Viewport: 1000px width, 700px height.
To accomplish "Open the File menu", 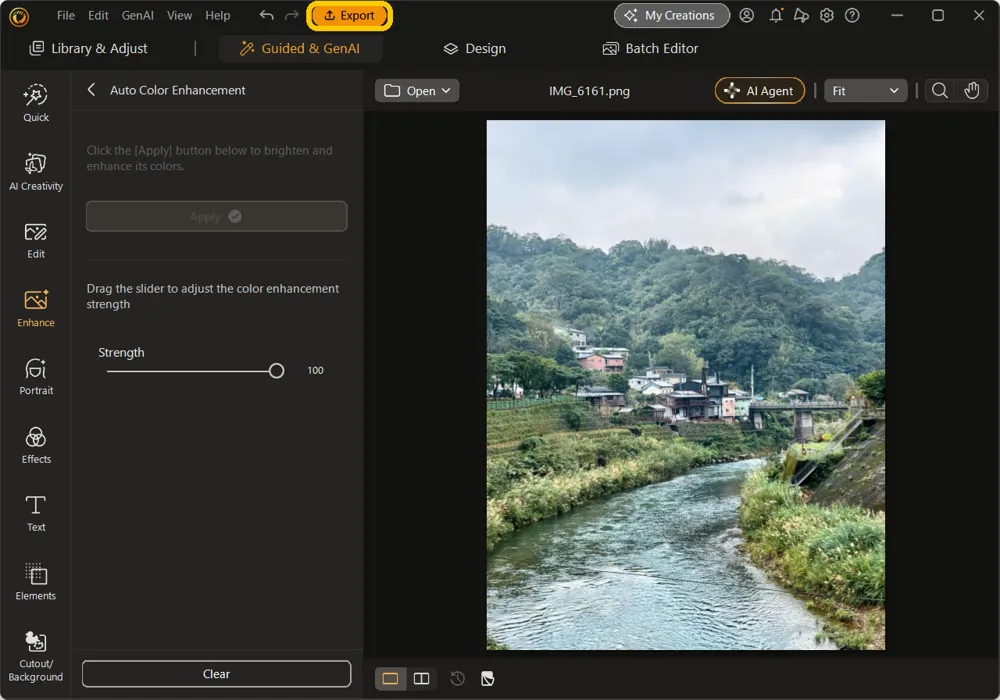I will click(x=66, y=15).
